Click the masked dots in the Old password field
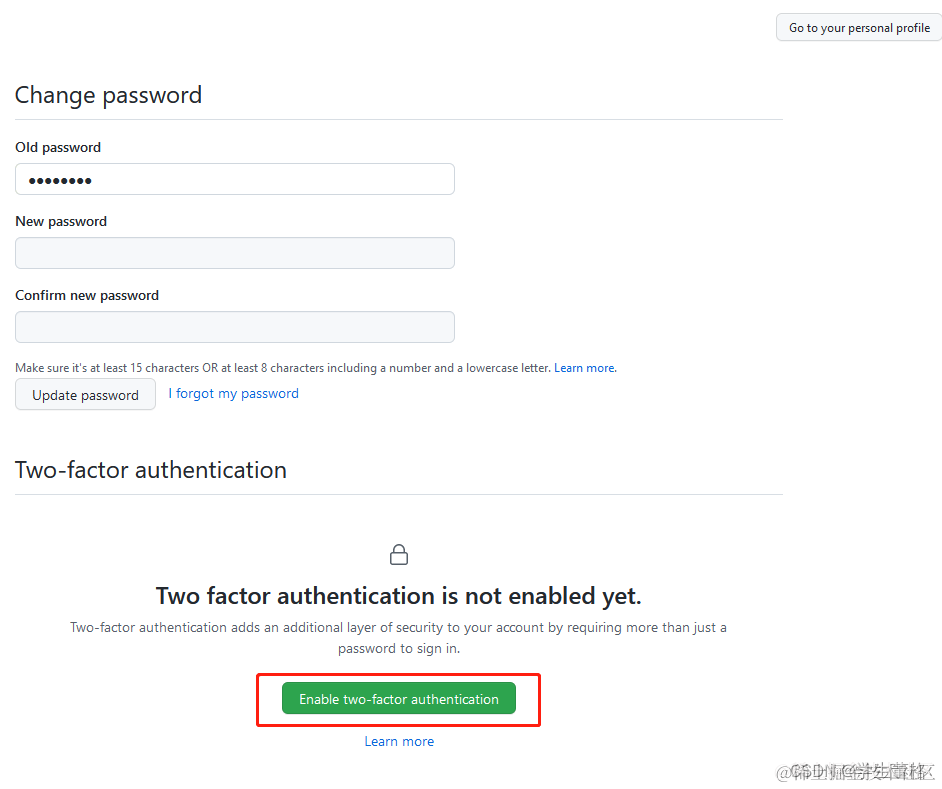Image resolution: width=942 pixels, height=789 pixels. [60, 181]
